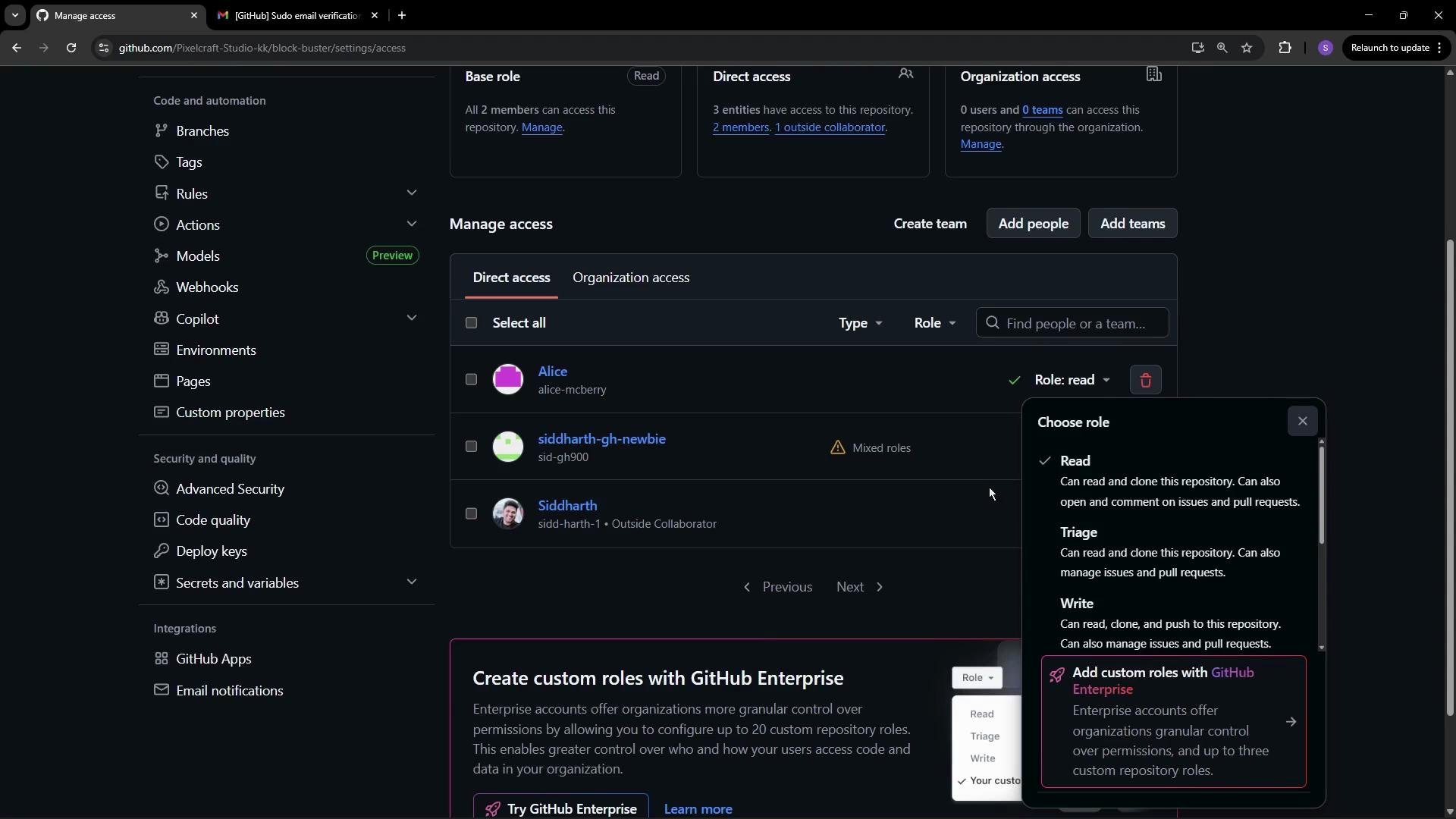1456x819 pixels.
Task: Close the Choose role popup
Action: (1302, 422)
